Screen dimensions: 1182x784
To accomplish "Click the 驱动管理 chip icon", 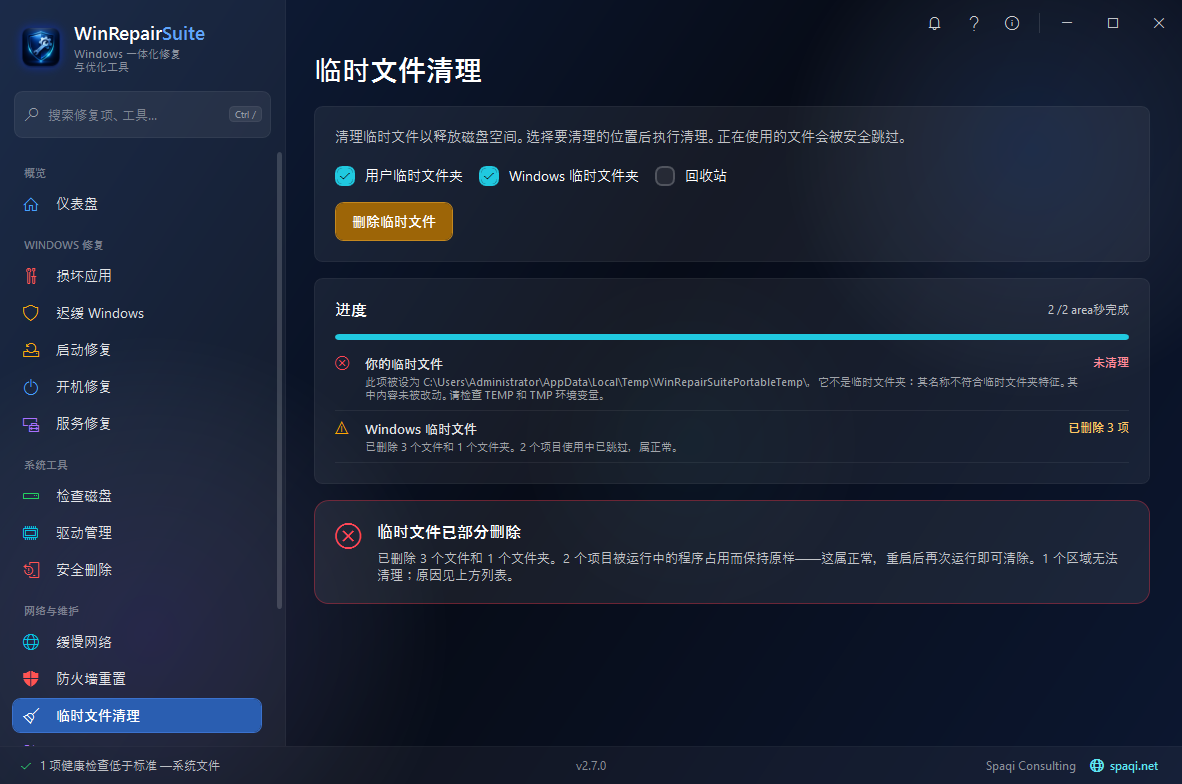I will pos(31,533).
